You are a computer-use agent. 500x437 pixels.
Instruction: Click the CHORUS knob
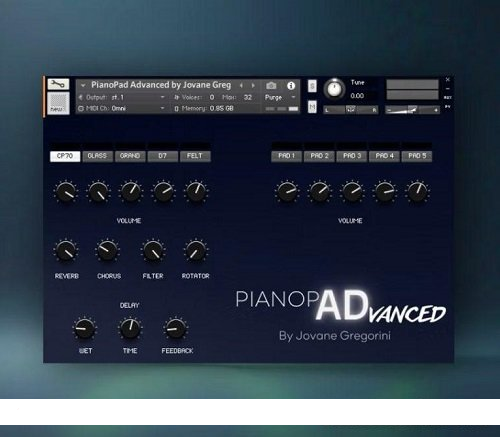point(107,251)
